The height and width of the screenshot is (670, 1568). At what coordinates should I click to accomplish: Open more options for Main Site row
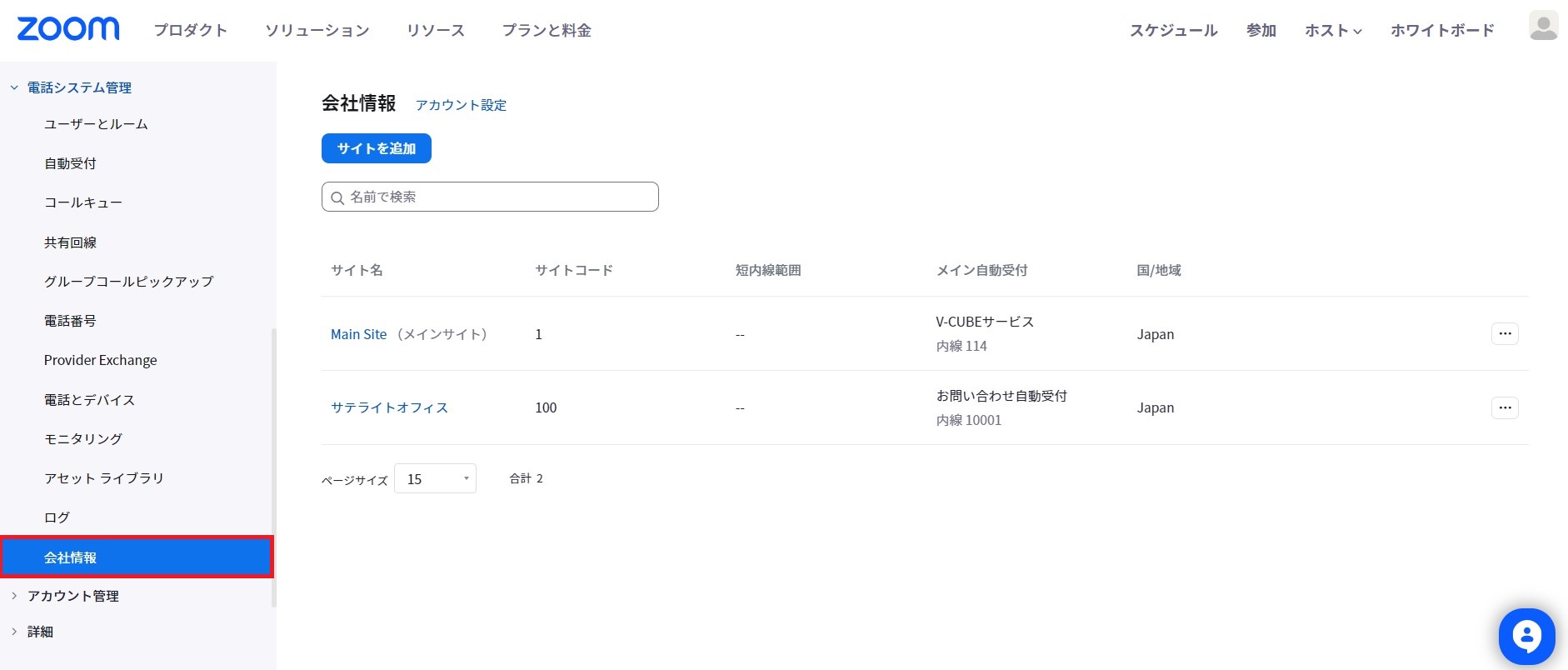pos(1505,334)
